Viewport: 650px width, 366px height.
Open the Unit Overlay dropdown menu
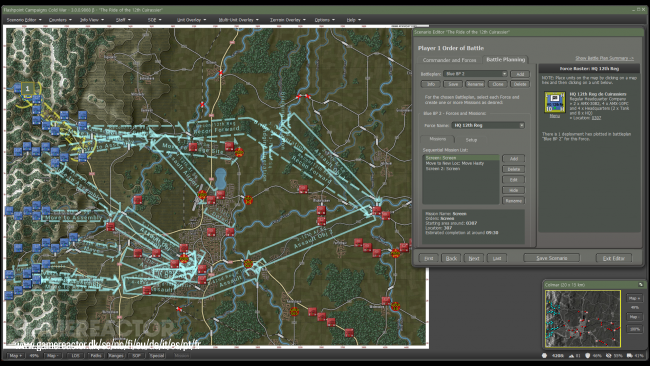(x=191, y=20)
